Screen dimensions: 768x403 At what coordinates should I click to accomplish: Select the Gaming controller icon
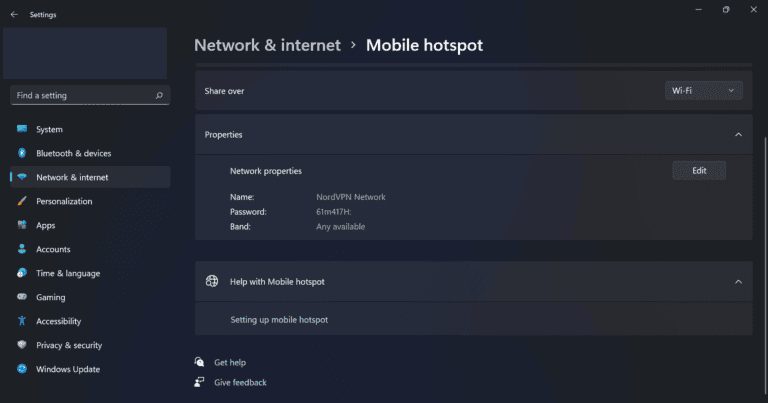tap(22, 297)
